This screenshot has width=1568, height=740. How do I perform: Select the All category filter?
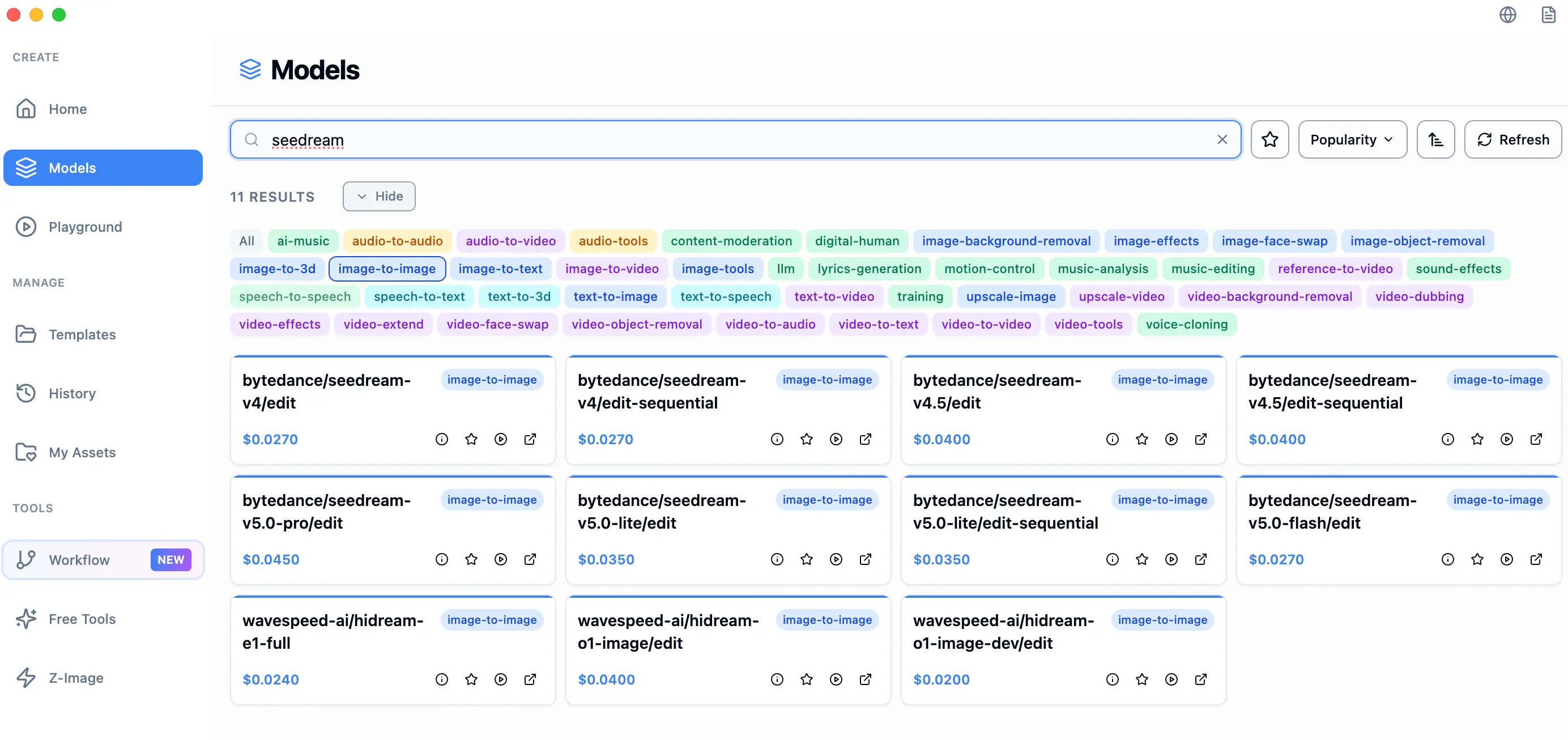click(246, 241)
